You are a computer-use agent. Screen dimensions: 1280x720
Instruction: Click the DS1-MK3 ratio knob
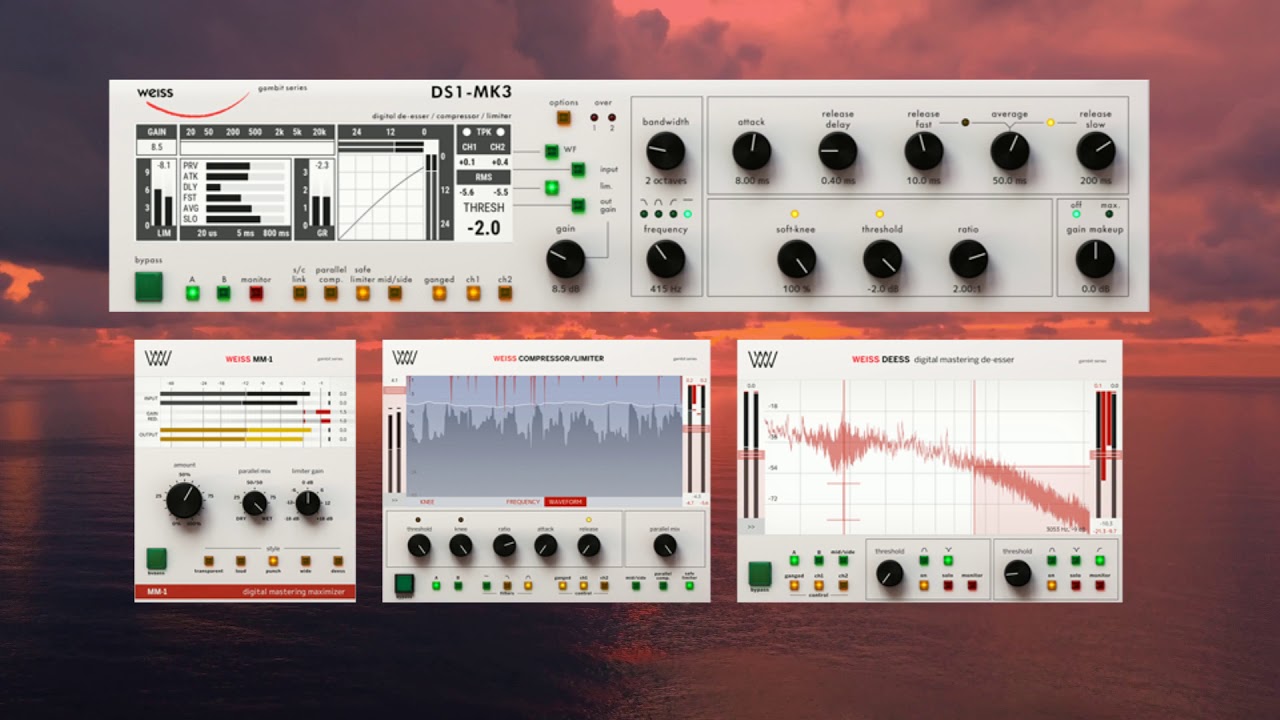[968, 259]
